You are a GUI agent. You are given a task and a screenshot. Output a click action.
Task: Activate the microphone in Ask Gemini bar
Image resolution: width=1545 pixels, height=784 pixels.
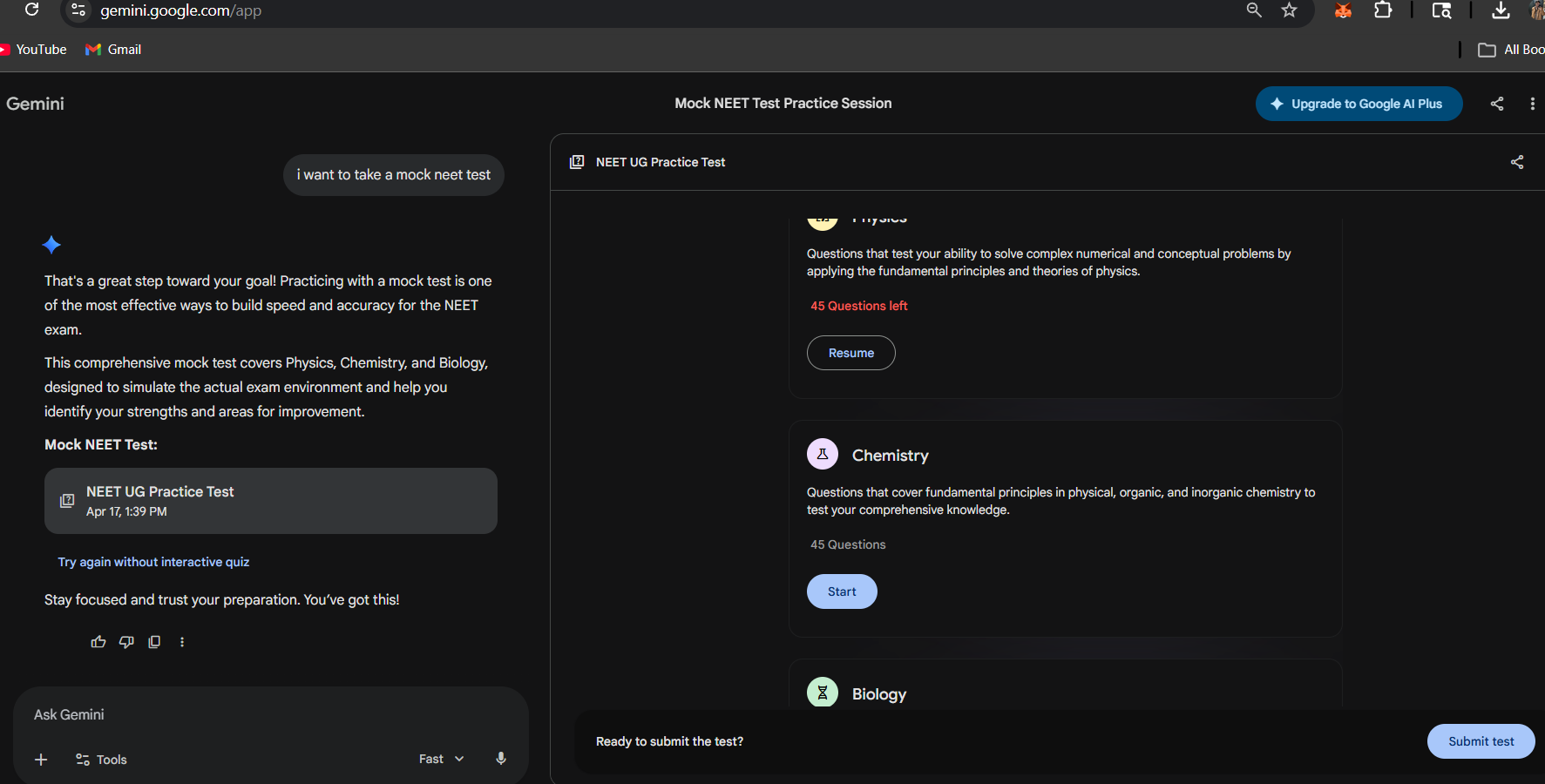[501, 759]
